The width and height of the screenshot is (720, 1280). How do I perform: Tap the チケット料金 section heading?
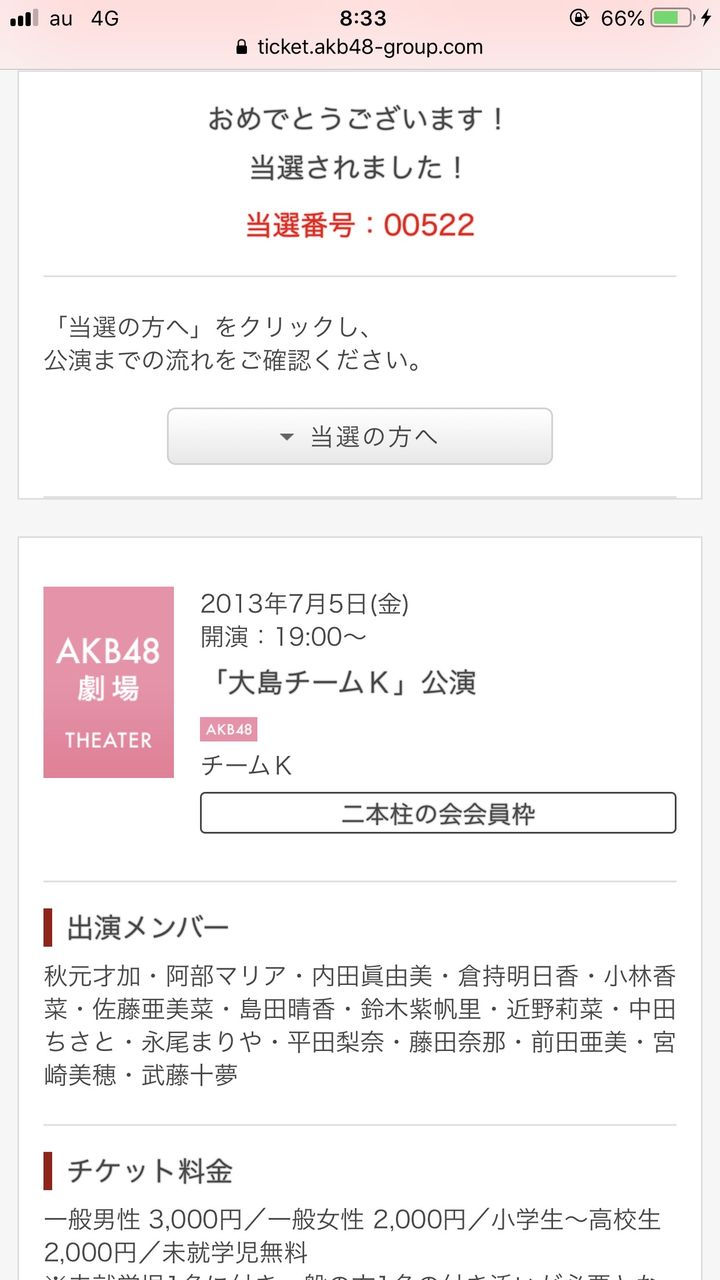[150, 1170]
